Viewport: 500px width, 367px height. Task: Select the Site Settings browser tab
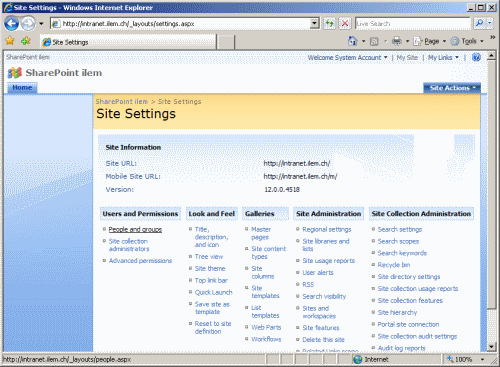128,42
